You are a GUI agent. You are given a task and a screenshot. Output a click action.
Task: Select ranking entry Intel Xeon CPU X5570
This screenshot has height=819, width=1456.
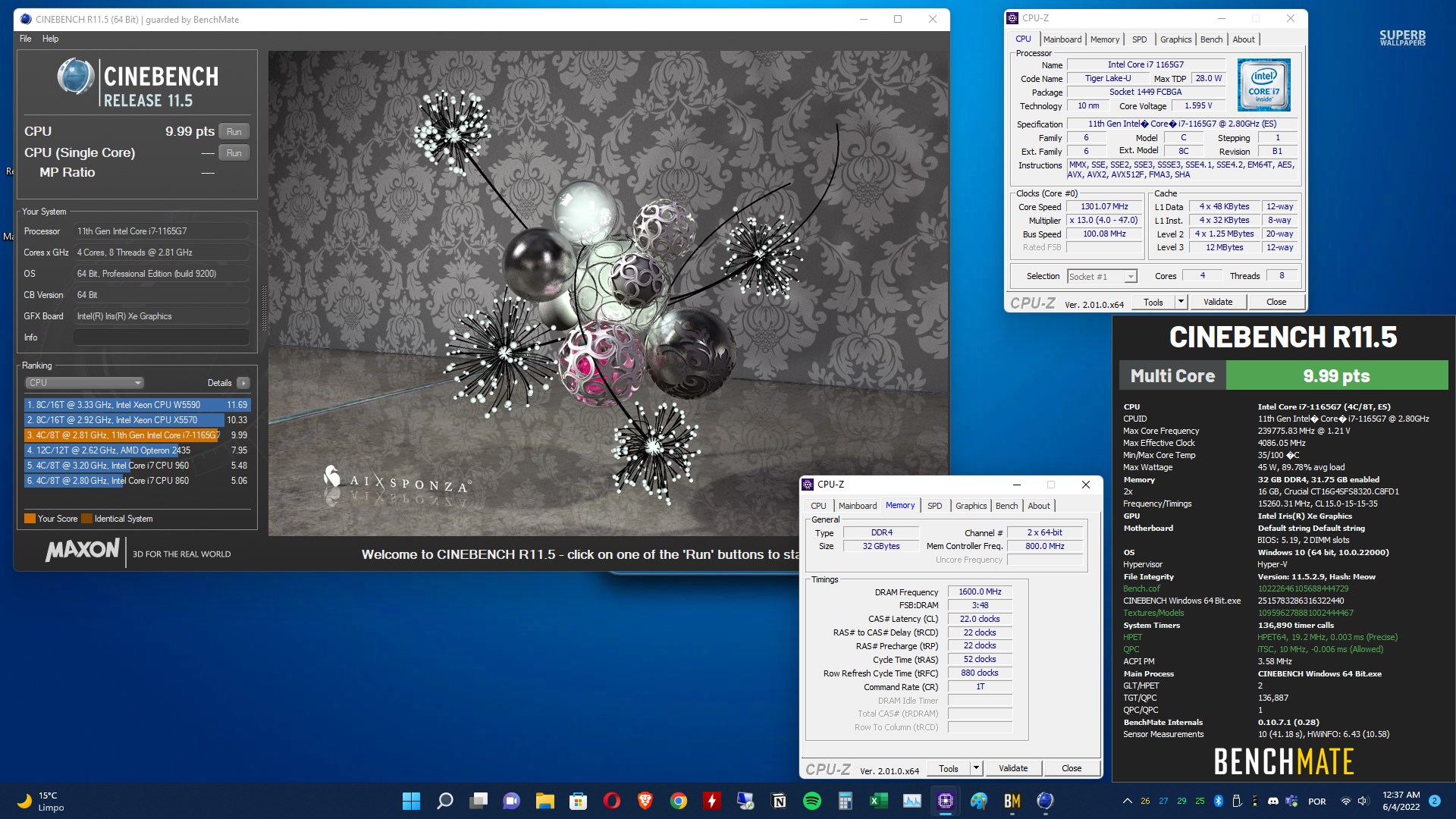137,420
